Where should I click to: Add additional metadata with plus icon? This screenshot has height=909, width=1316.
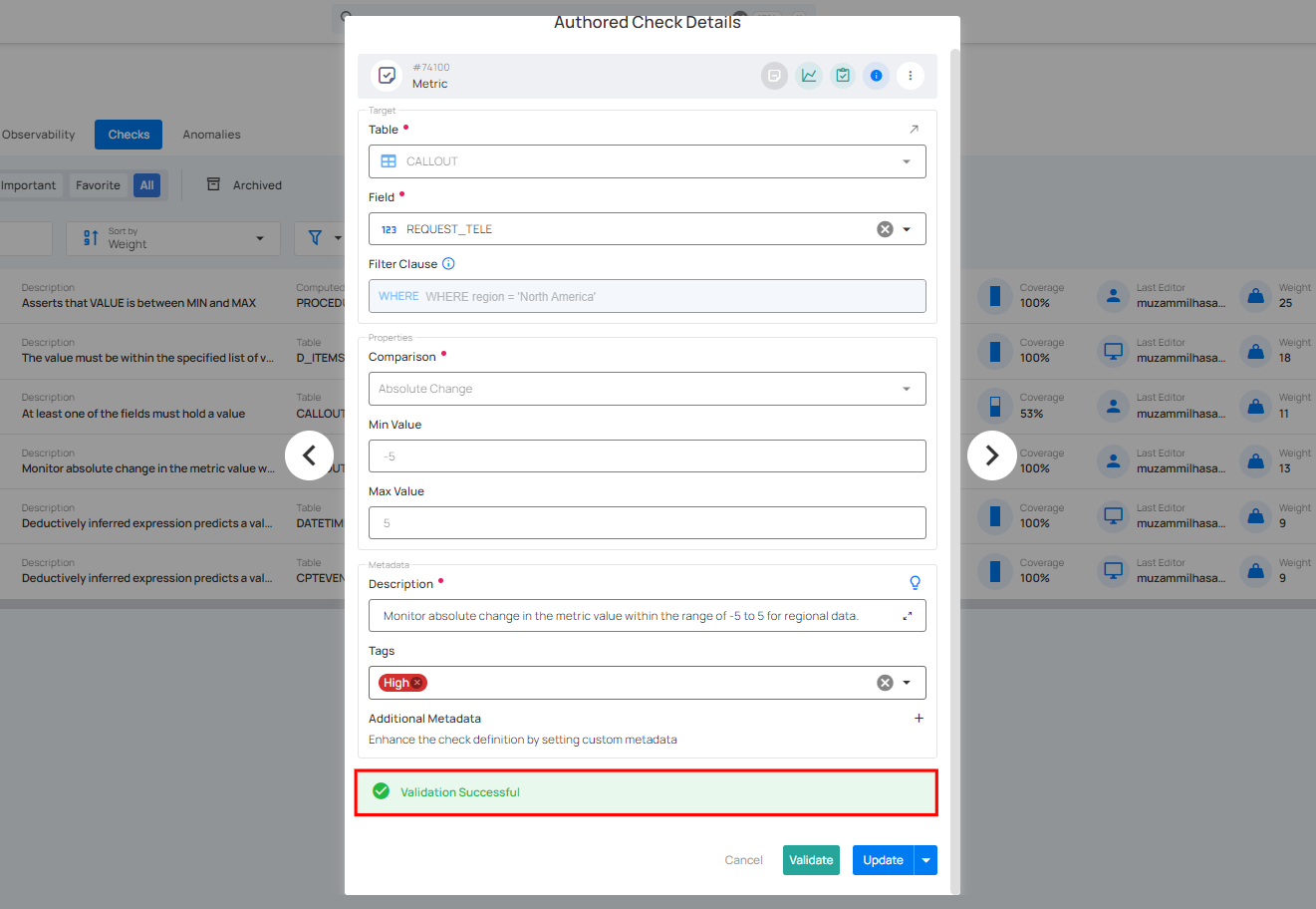point(919,719)
